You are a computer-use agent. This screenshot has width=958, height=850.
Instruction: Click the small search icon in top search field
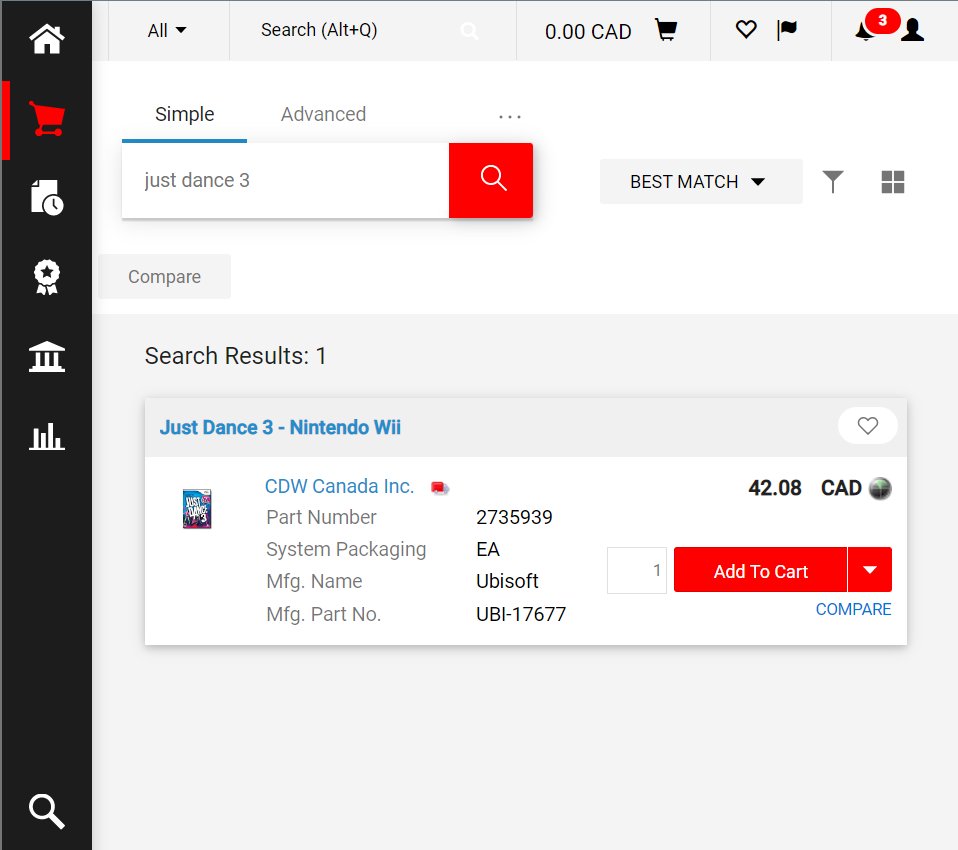(469, 31)
